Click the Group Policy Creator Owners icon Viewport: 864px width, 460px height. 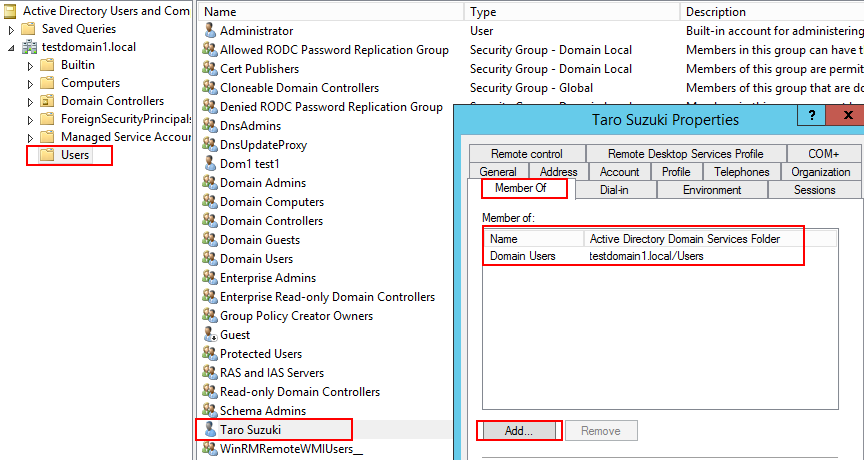pos(210,316)
